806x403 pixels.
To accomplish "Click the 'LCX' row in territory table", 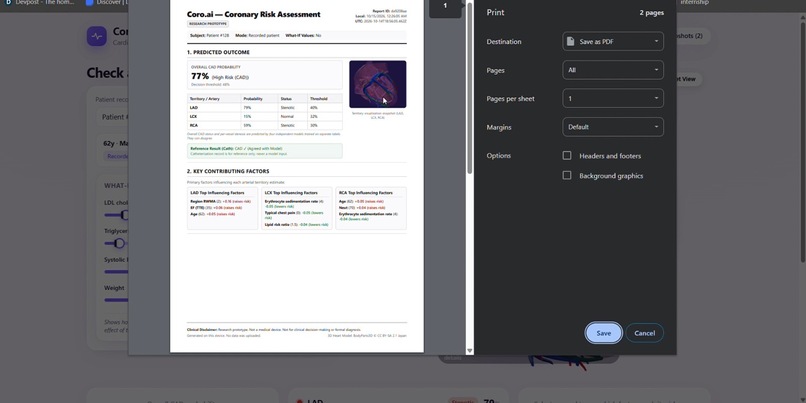I will tap(265, 116).
